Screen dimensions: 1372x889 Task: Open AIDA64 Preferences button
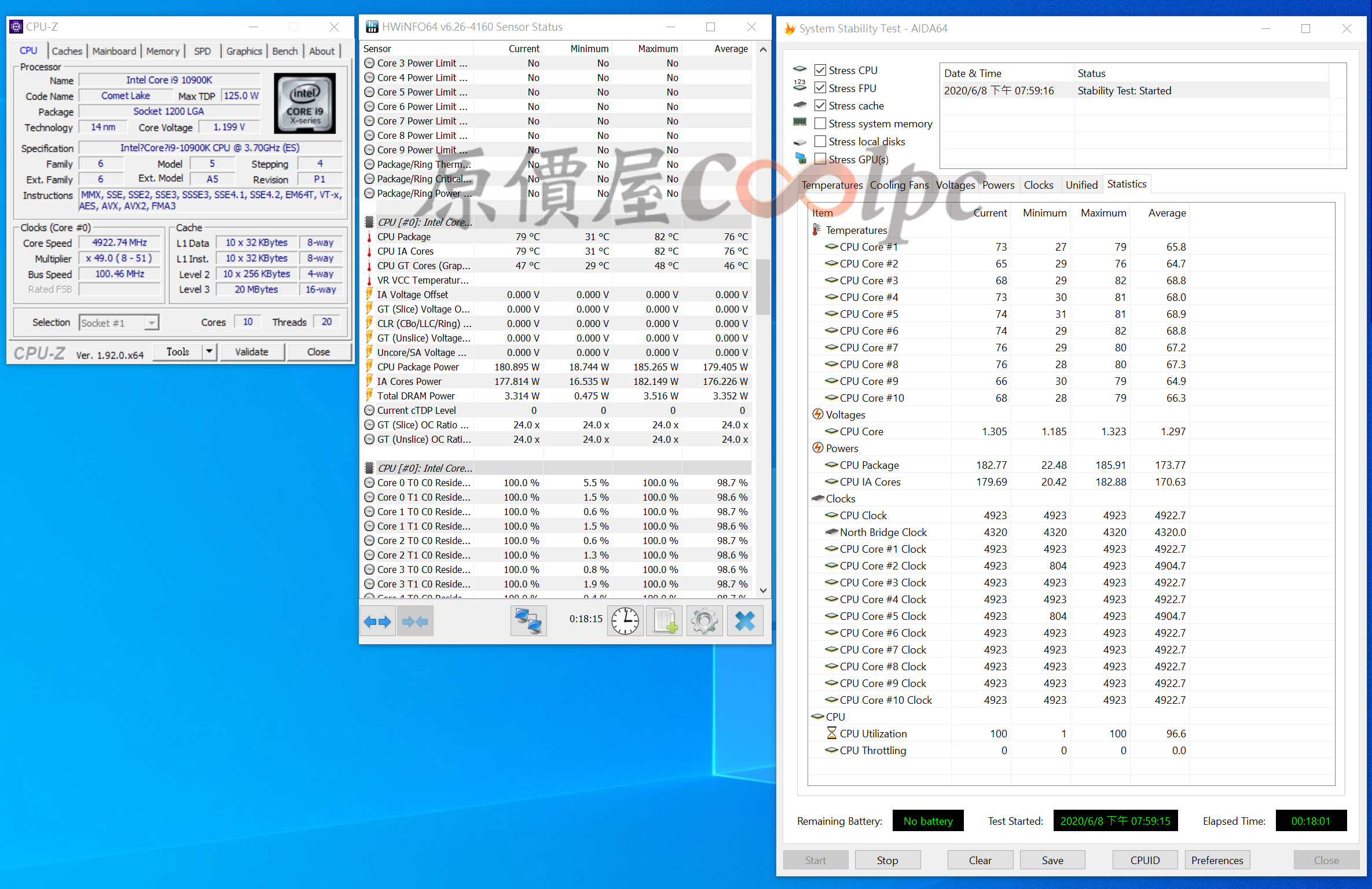(x=1217, y=860)
